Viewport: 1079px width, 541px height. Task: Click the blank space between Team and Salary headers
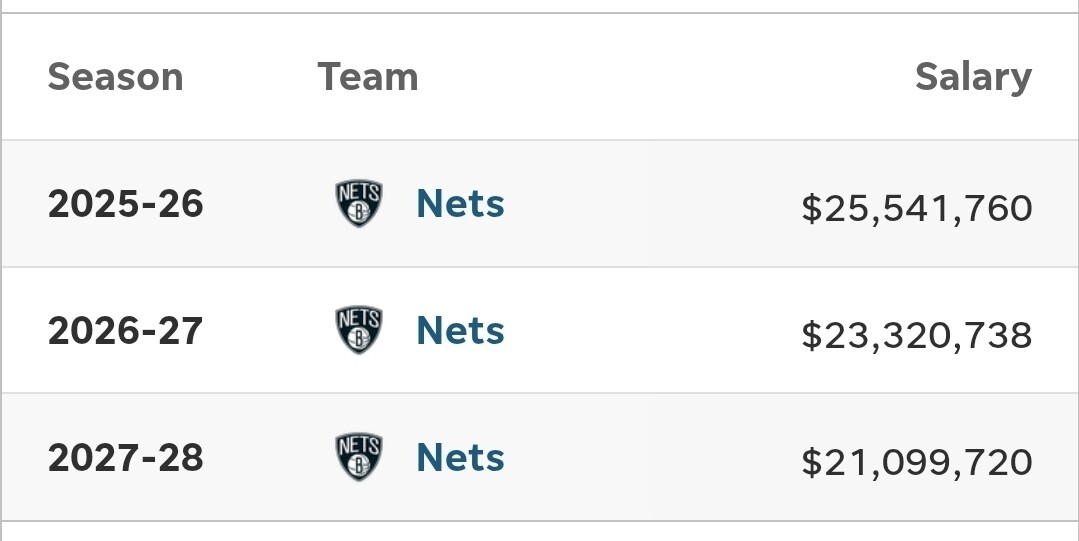pos(666,76)
